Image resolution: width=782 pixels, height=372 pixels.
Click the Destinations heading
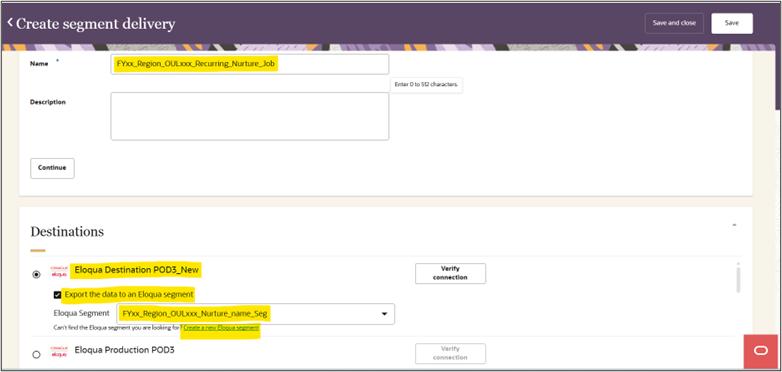coord(67,231)
